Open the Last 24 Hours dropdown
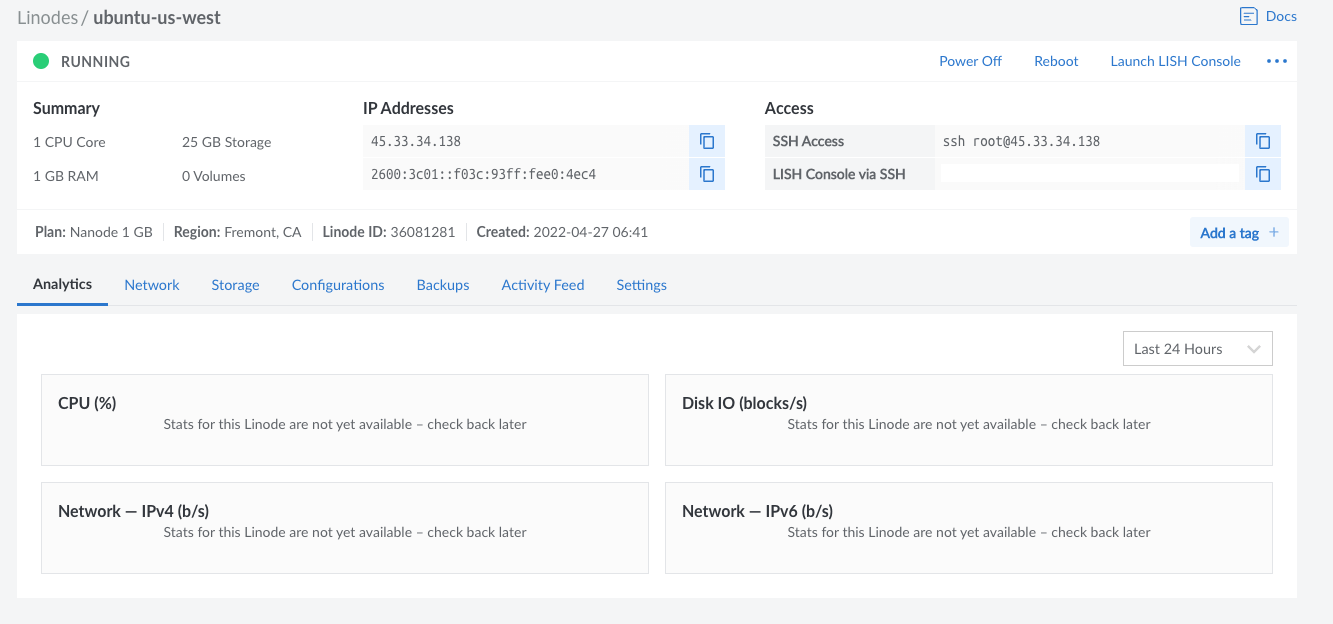 coord(1196,349)
